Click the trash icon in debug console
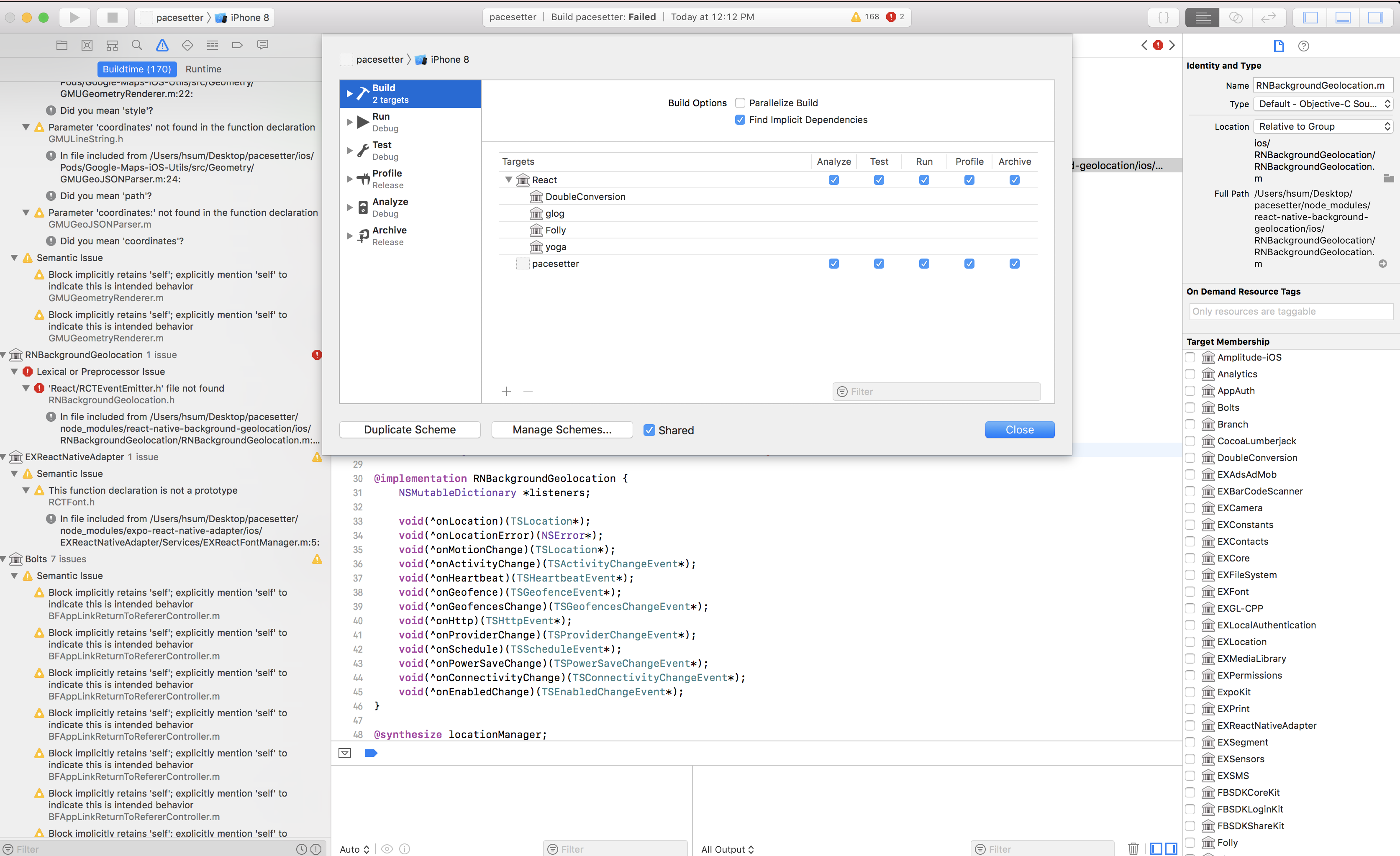The image size is (1400, 856). [x=1133, y=848]
